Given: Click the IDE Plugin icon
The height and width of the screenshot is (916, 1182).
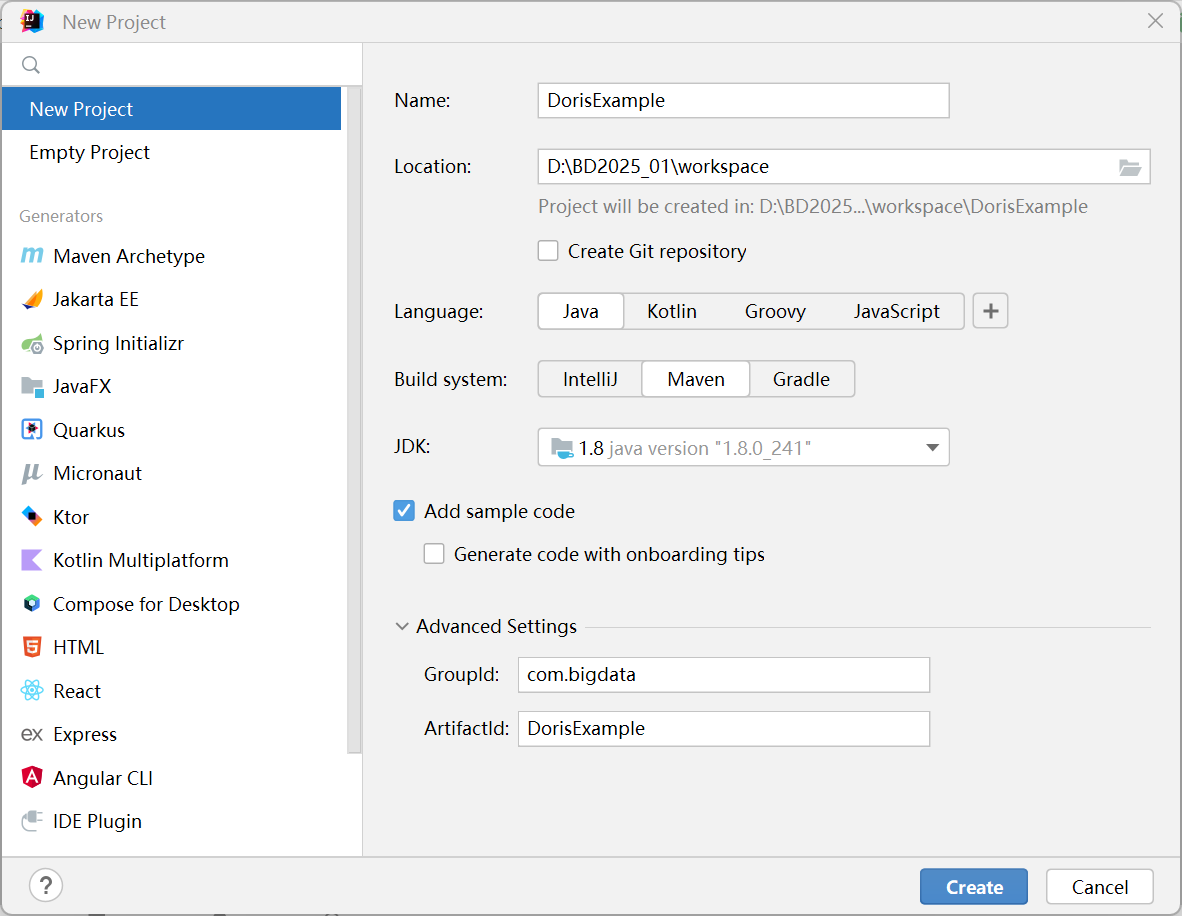Looking at the screenshot, I should coord(32,821).
